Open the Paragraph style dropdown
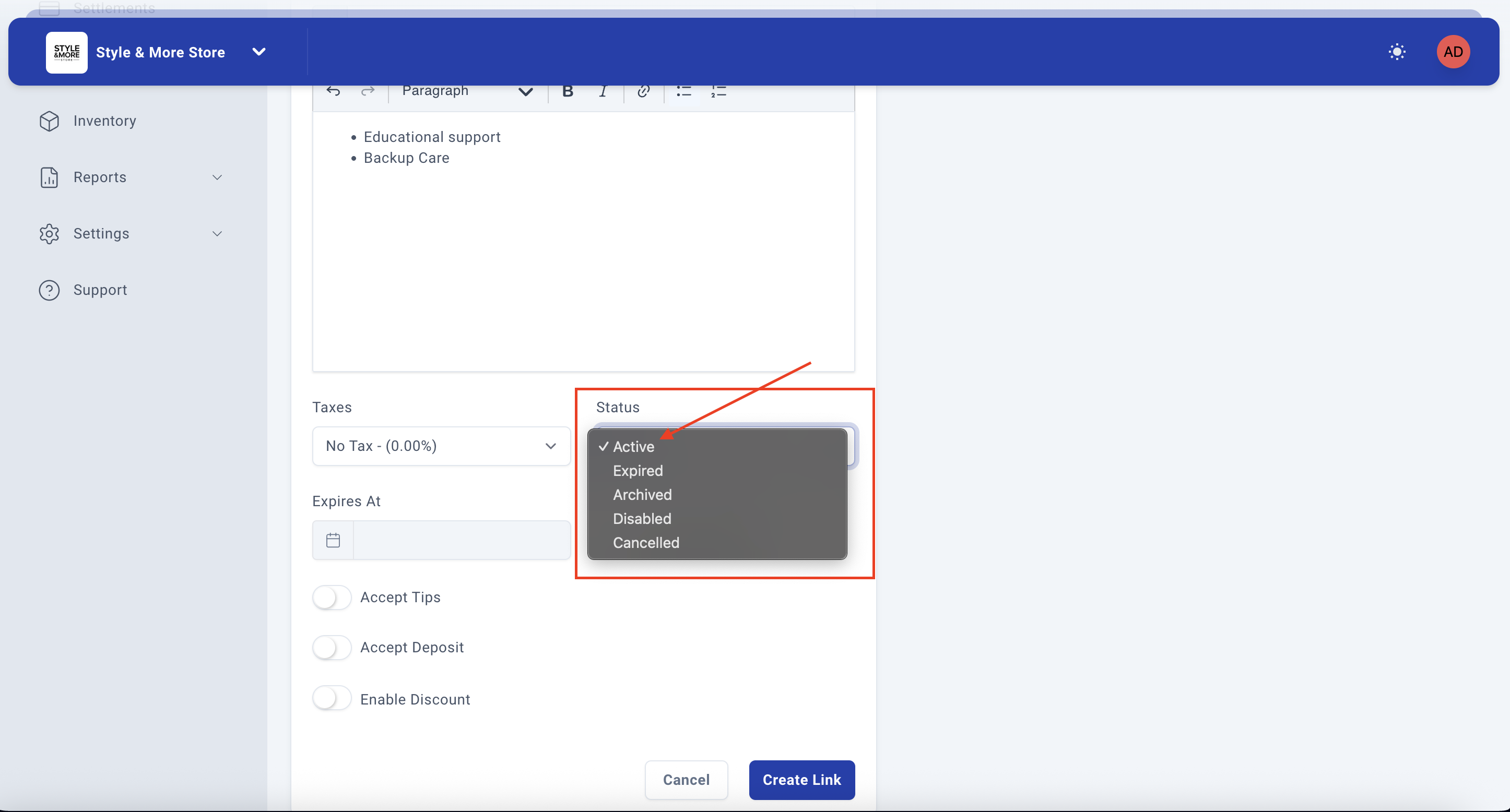 pyautogui.click(x=467, y=91)
